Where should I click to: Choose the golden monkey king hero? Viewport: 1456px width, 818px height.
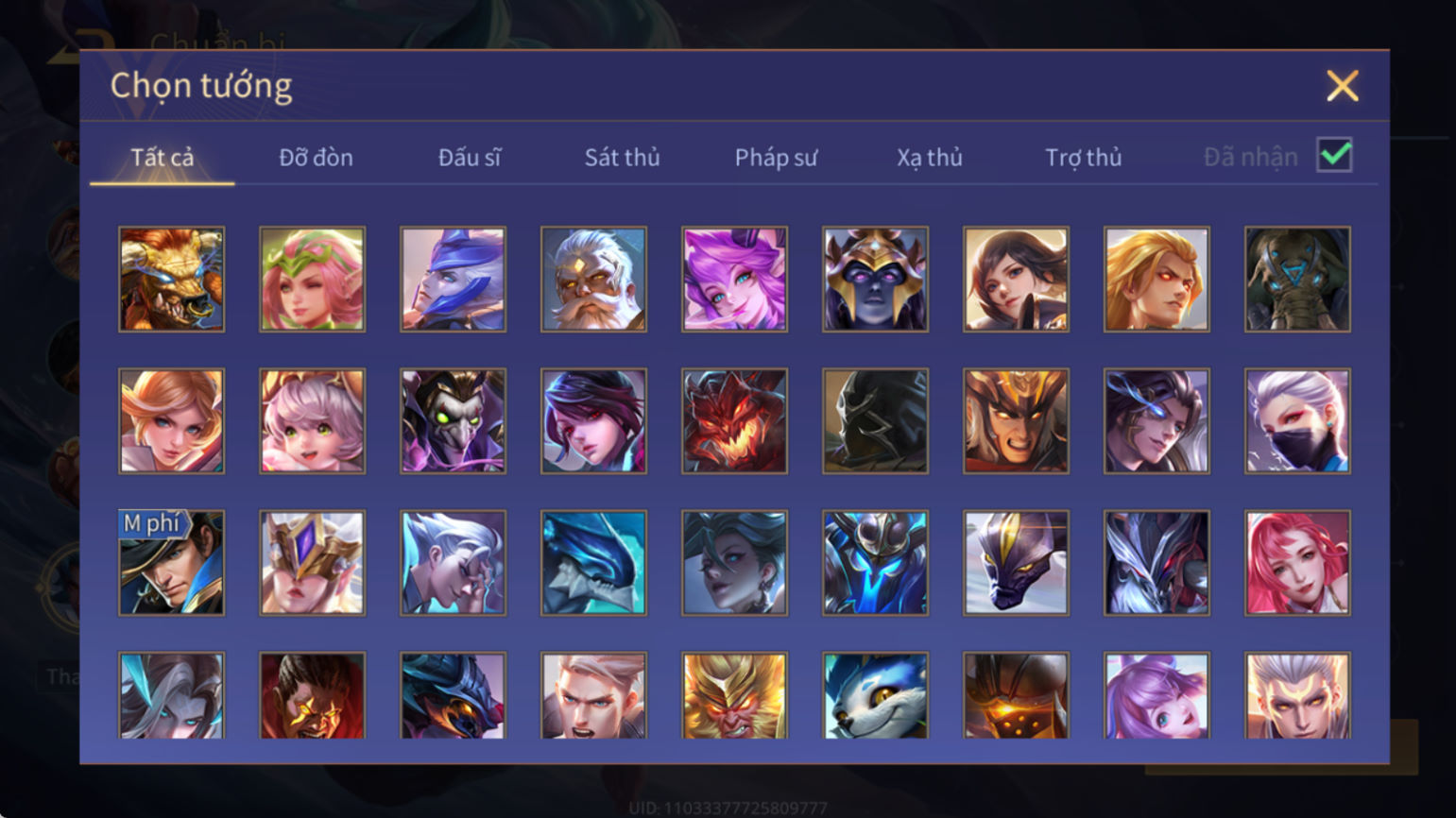[x=734, y=695]
